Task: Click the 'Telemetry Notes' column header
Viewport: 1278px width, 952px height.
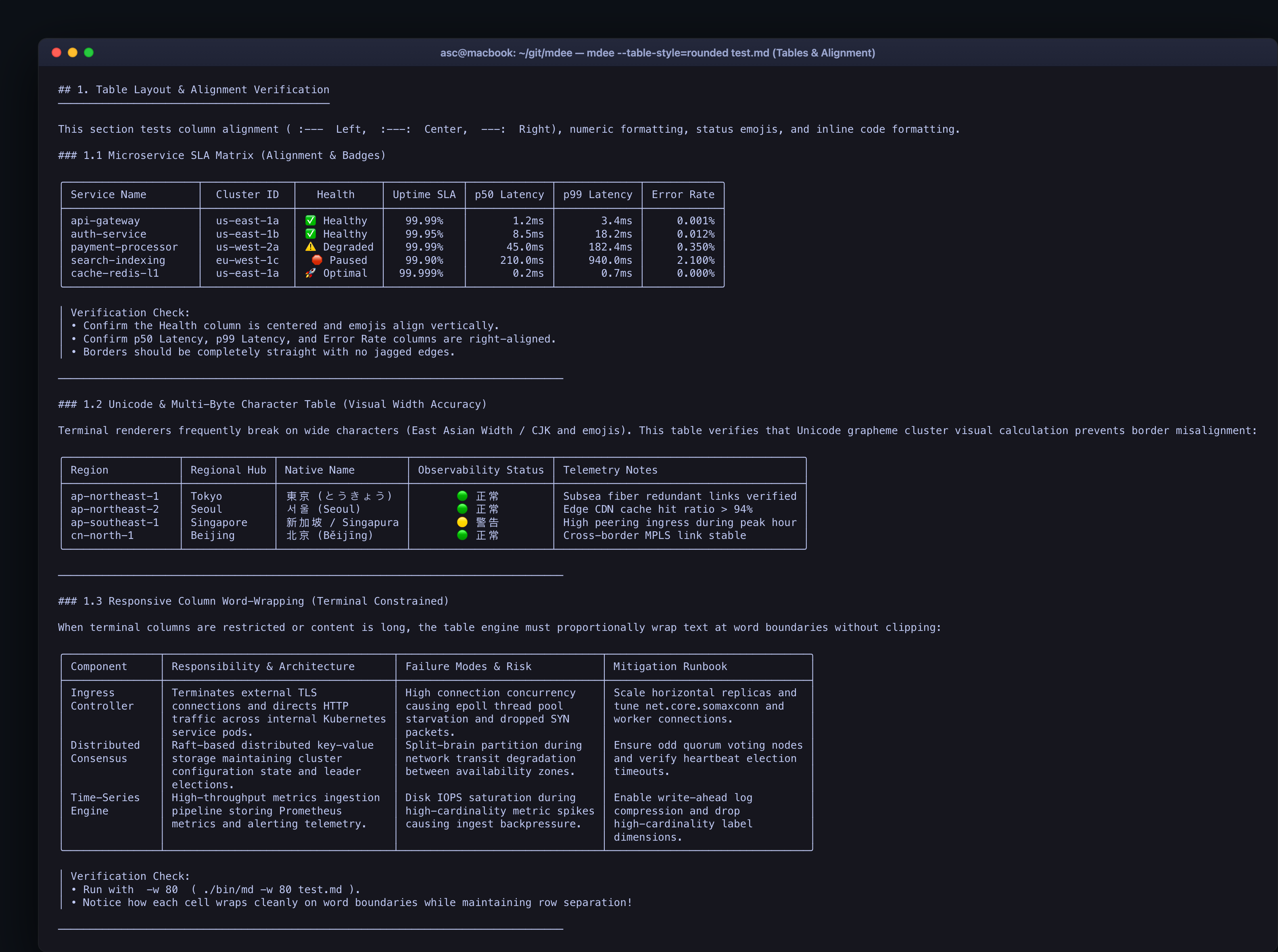Action: [x=610, y=470]
